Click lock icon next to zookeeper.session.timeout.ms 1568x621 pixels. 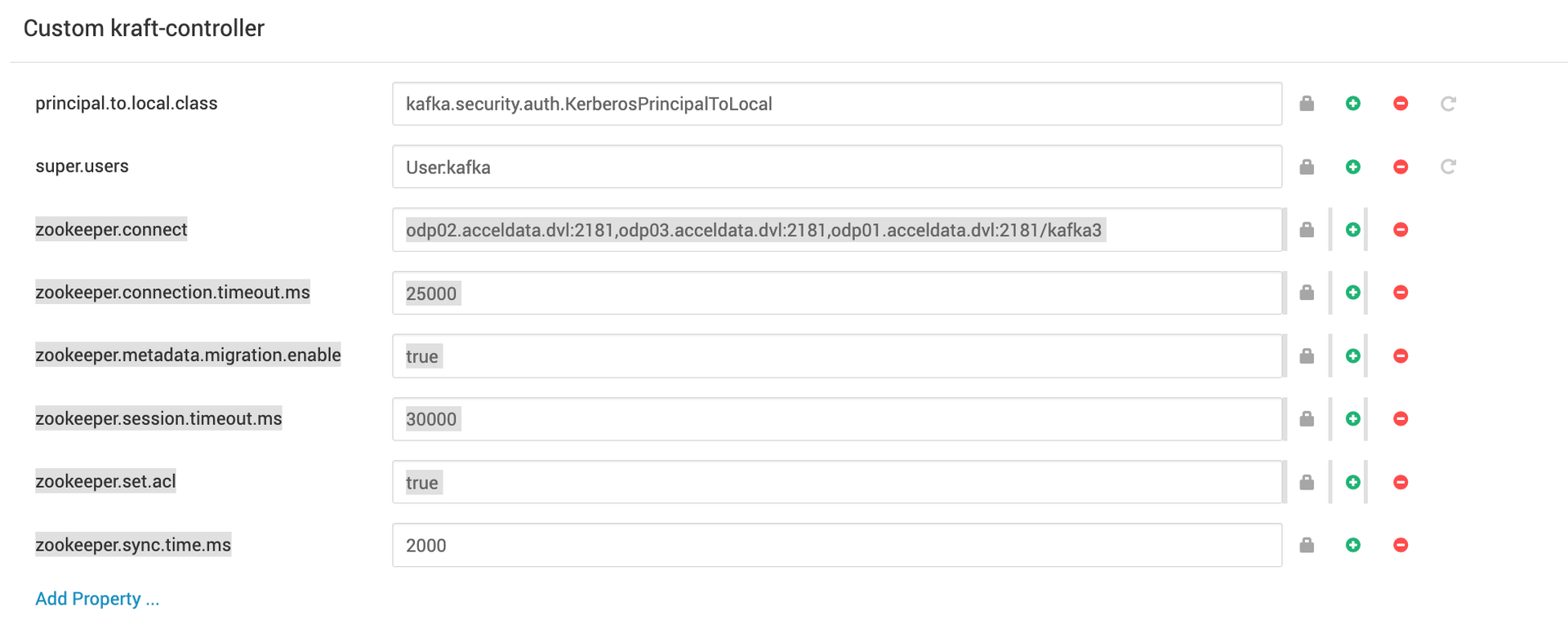coord(1307,419)
